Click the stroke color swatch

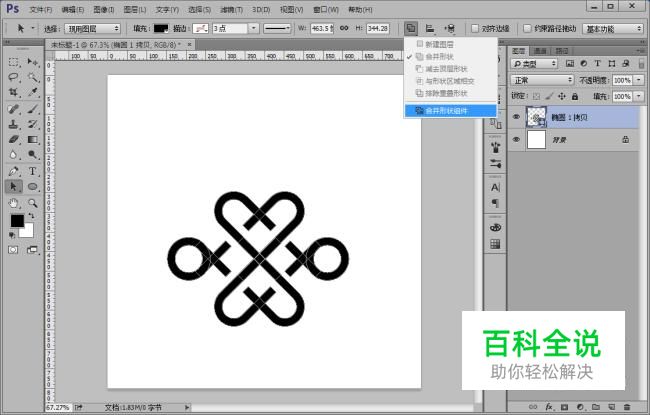pos(201,29)
